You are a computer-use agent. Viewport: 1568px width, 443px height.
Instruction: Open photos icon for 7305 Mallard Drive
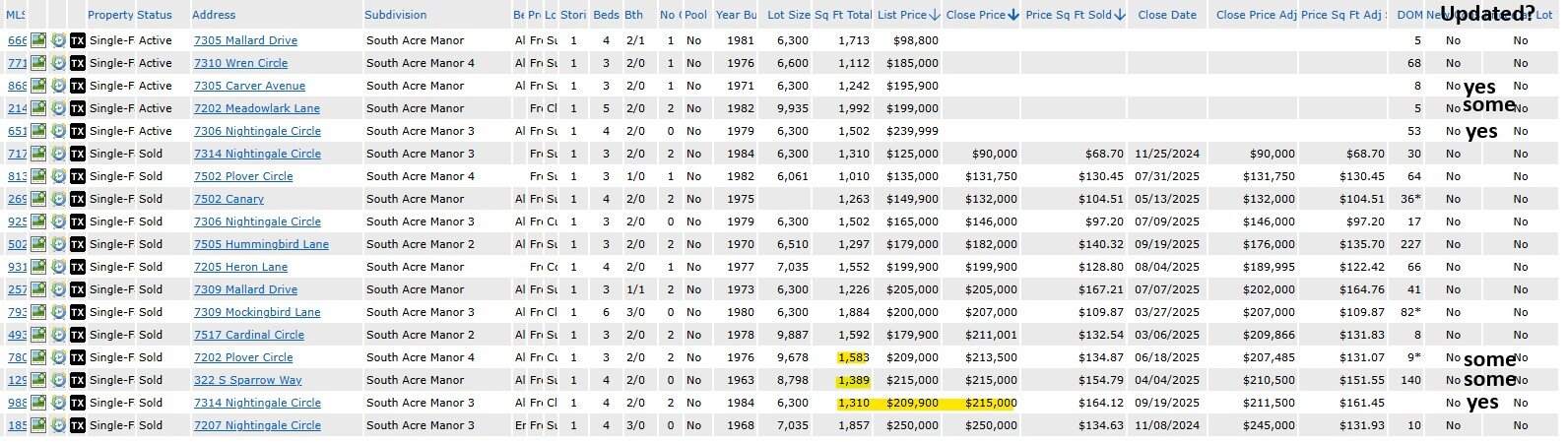click(38, 40)
